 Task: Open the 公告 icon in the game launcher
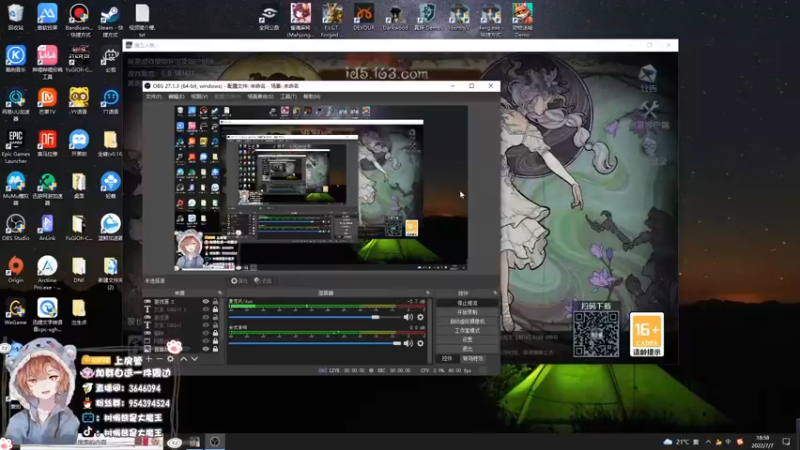[648, 78]
